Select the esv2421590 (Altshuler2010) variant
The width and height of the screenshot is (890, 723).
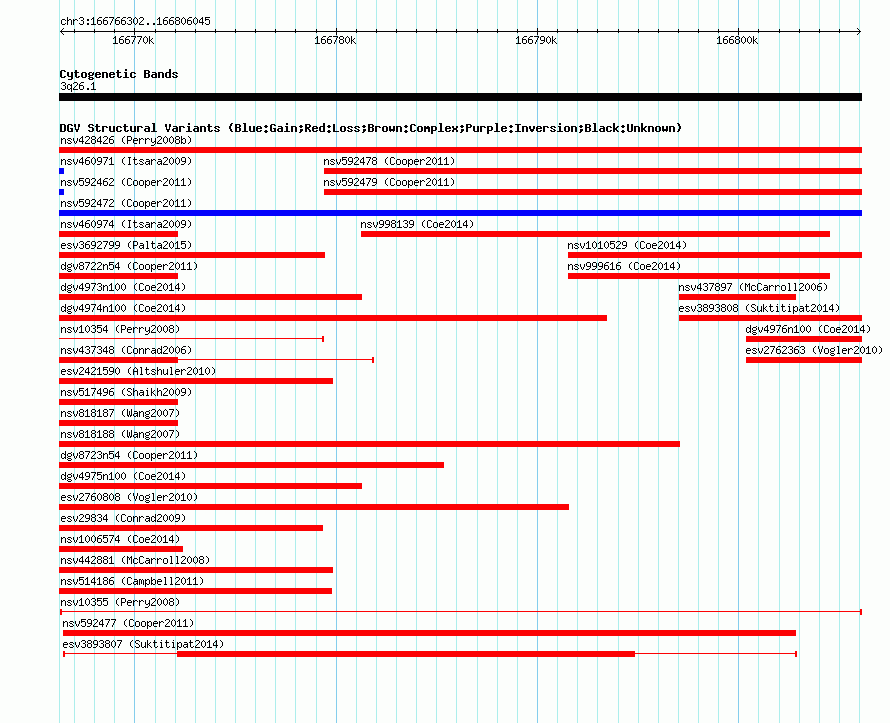pos(138,371)
